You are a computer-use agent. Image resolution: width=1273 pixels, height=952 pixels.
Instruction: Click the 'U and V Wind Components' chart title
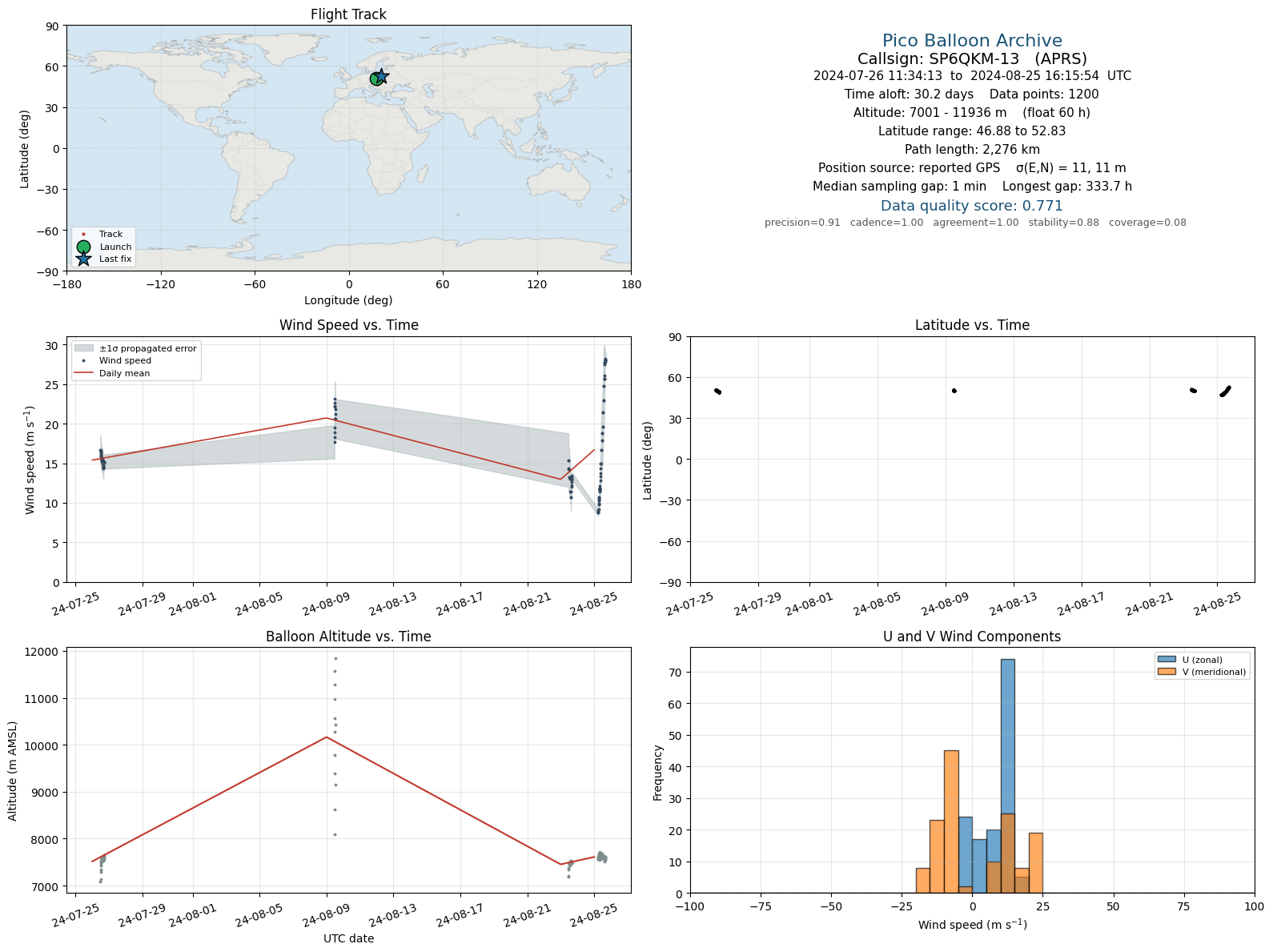point(972,637)
